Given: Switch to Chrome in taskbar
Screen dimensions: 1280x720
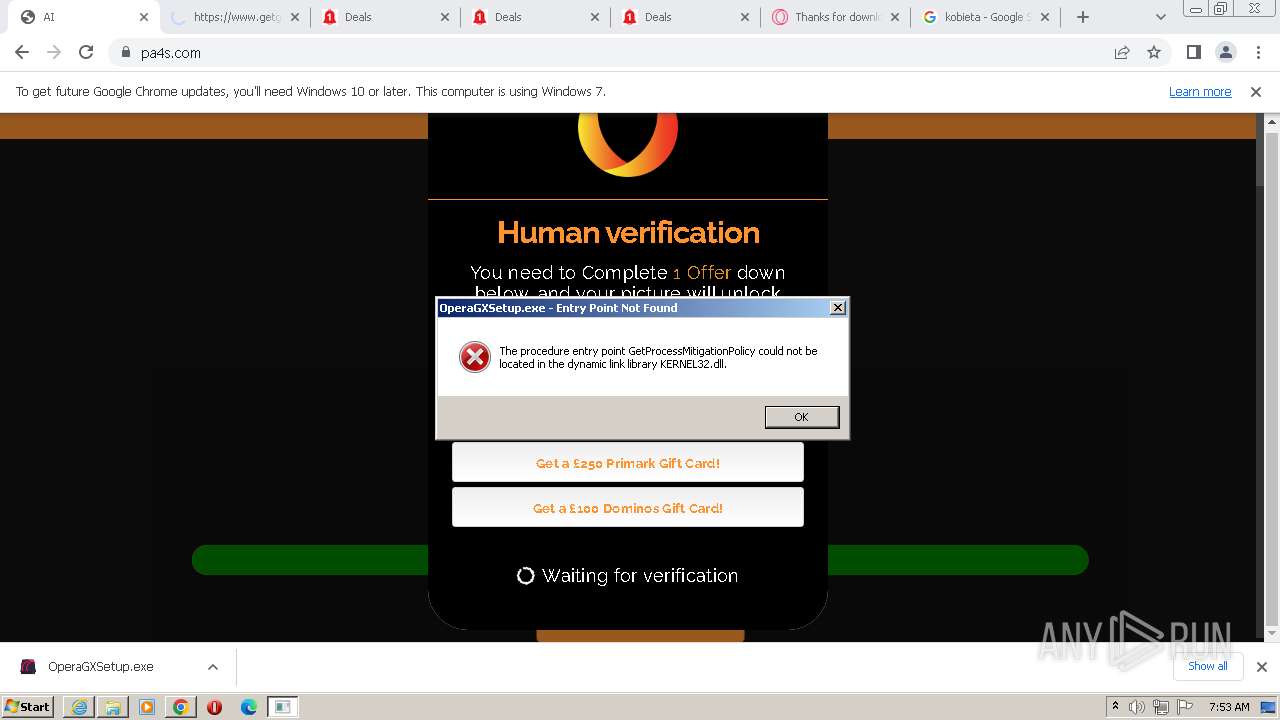Looking at the screenshot, I should click(x=181, y=707).
